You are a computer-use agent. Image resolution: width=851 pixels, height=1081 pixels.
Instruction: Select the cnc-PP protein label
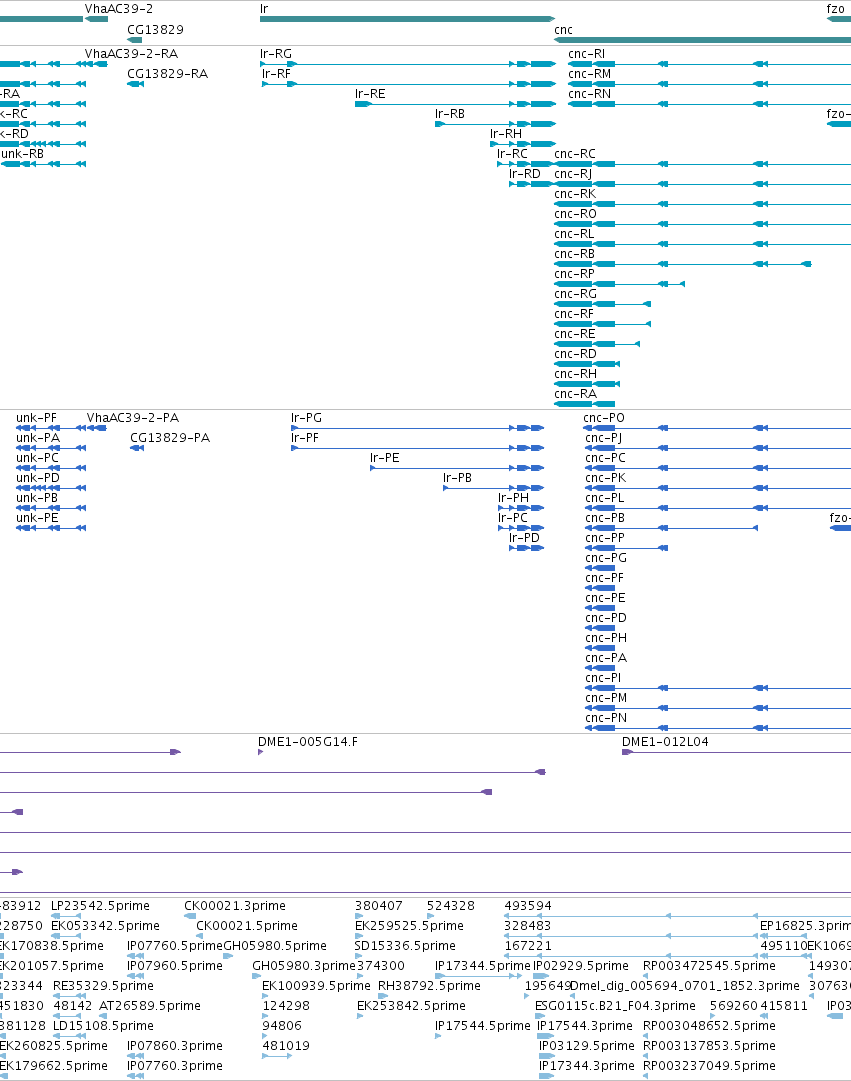click(605, 538)
